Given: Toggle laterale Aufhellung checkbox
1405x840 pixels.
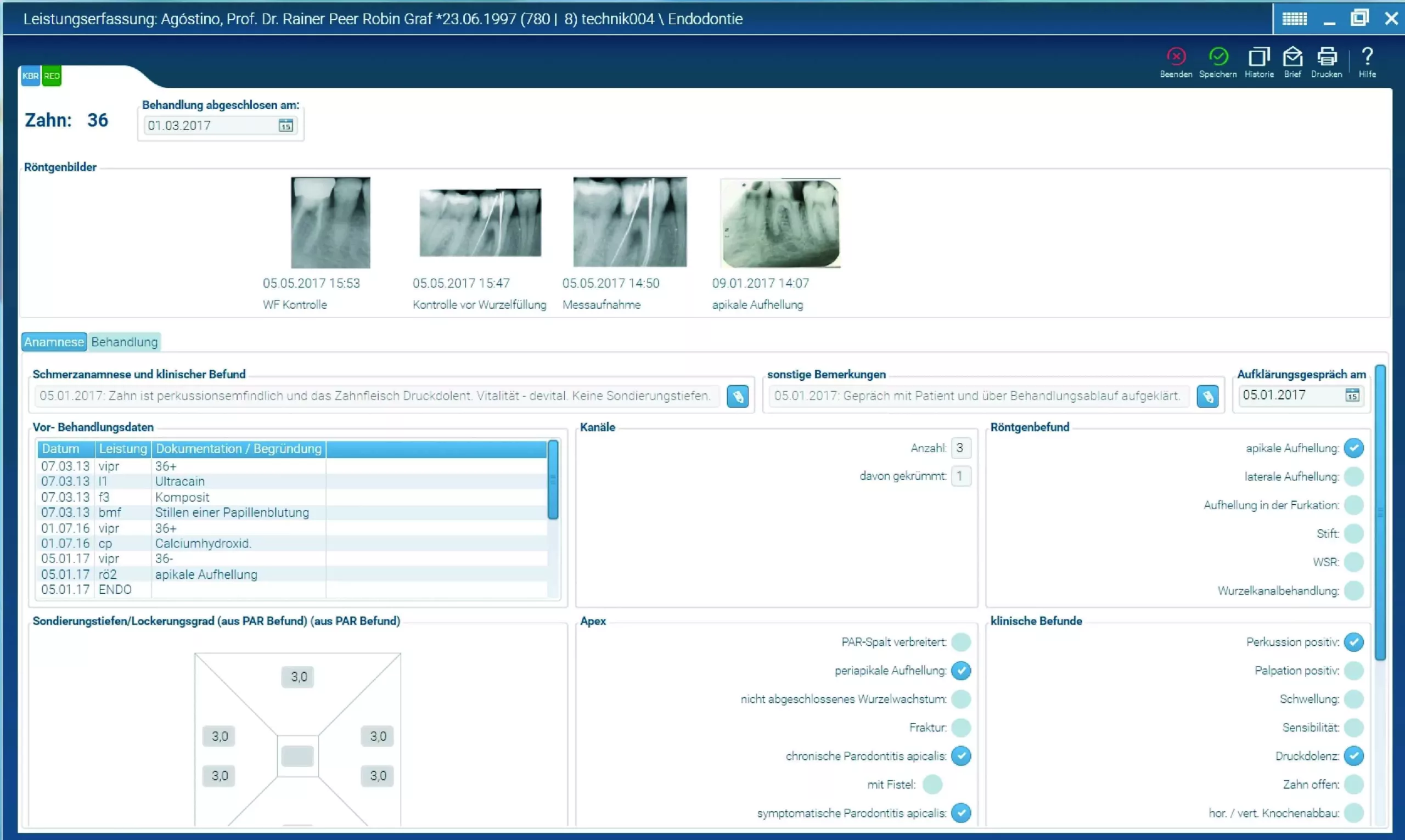Looking at the screenshot, I should pos(1353,477).
